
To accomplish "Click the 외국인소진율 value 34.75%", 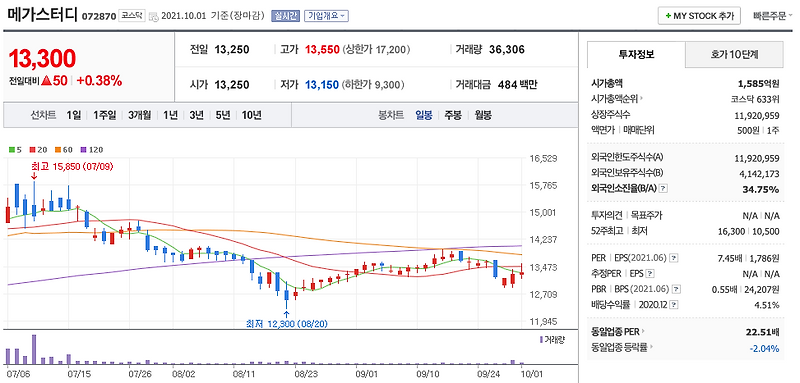I will [762, 189].
